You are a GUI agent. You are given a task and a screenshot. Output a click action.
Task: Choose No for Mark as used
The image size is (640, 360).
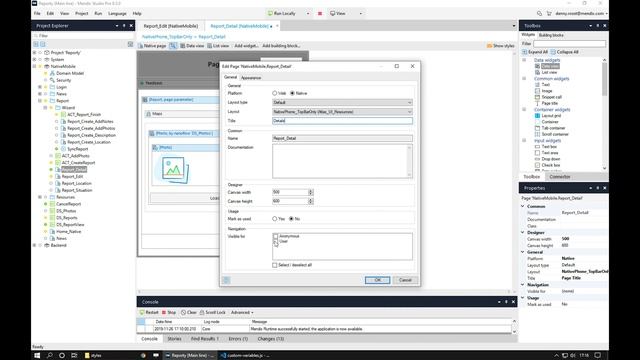coord(291,219)
